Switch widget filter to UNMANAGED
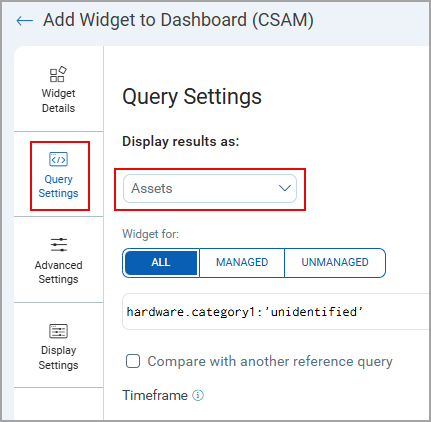Image resolution: width=431 pixels, height=422 pixels. click(335, 262)
